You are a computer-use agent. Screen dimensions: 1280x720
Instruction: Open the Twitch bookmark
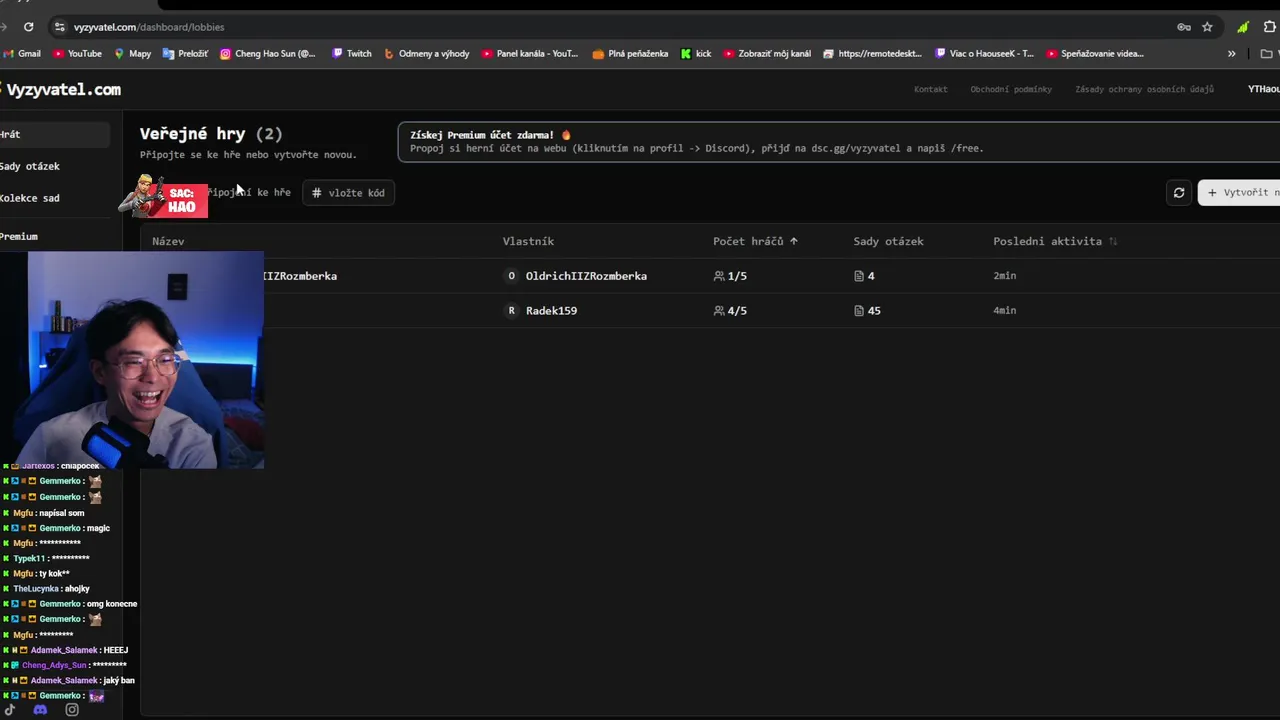(352, 54)
